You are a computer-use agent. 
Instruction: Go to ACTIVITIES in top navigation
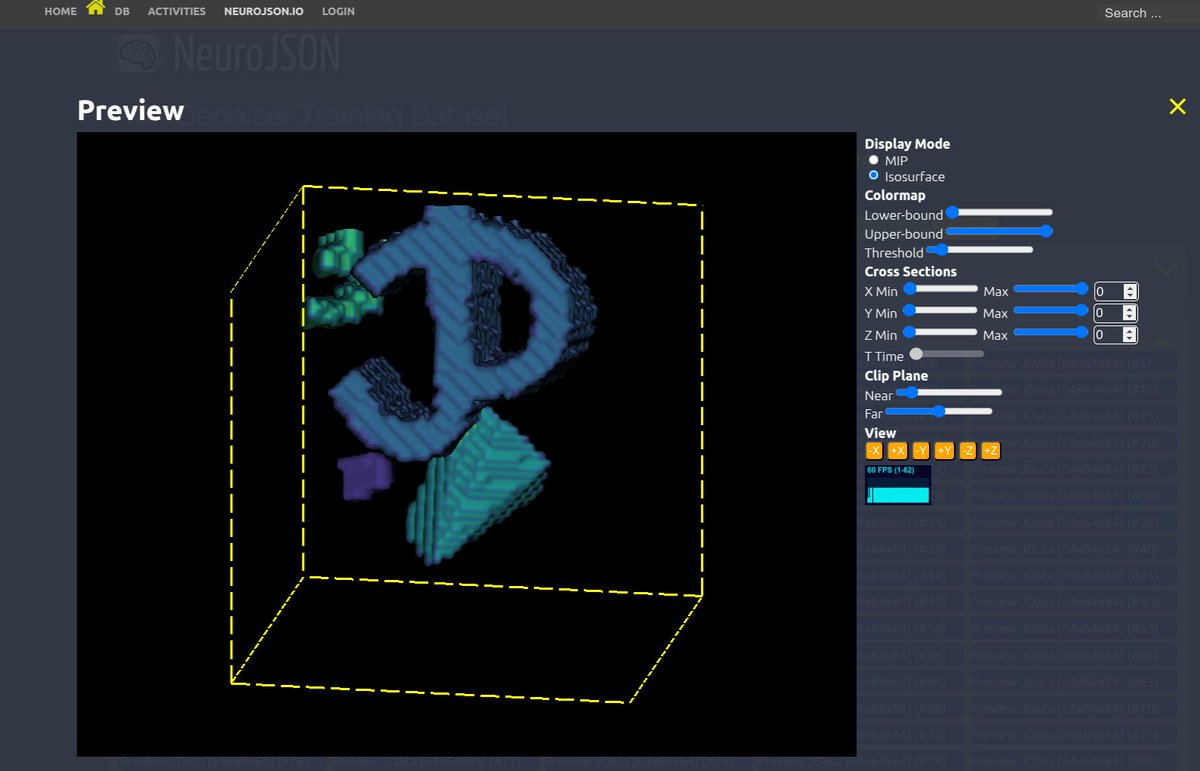tap(176, 12)
